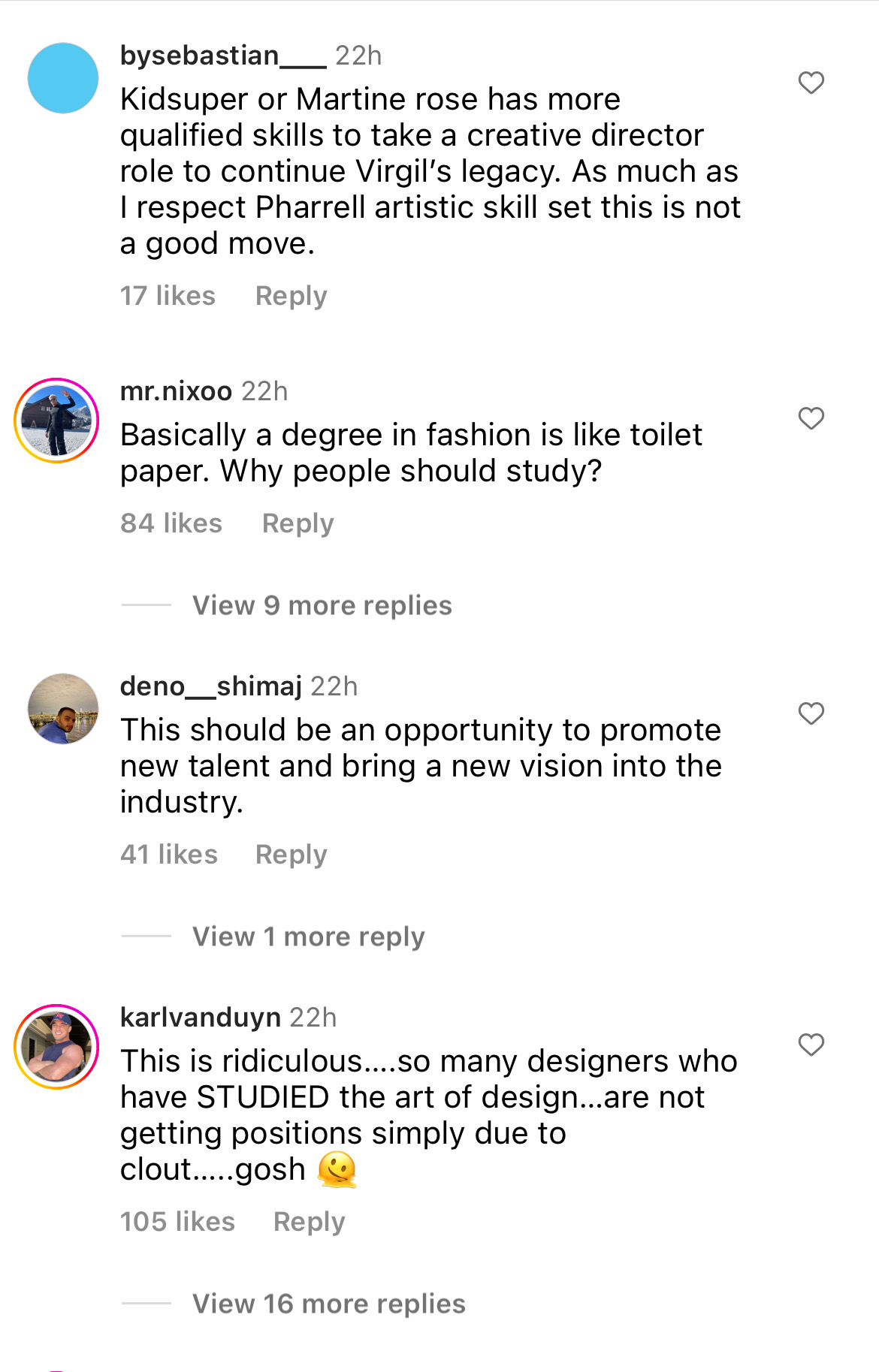879x1372 pixels.
Task: Open the karlvanduyn username link
Action: click(200, 1018)
